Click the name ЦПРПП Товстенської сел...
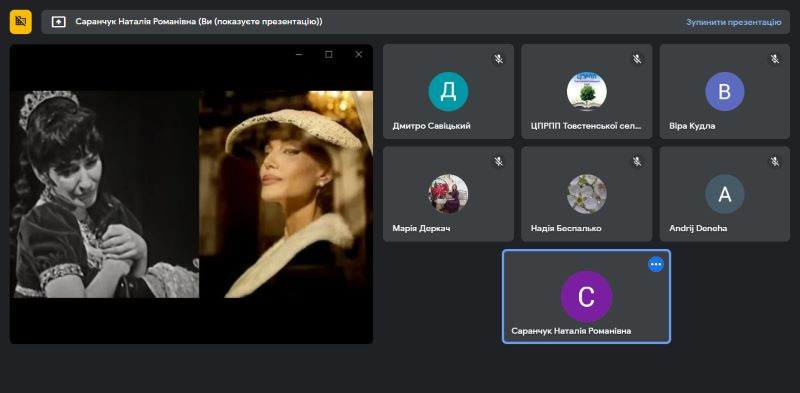Image resolution: width=800 pixels, height=393 pixels. [x=586, y=126]
